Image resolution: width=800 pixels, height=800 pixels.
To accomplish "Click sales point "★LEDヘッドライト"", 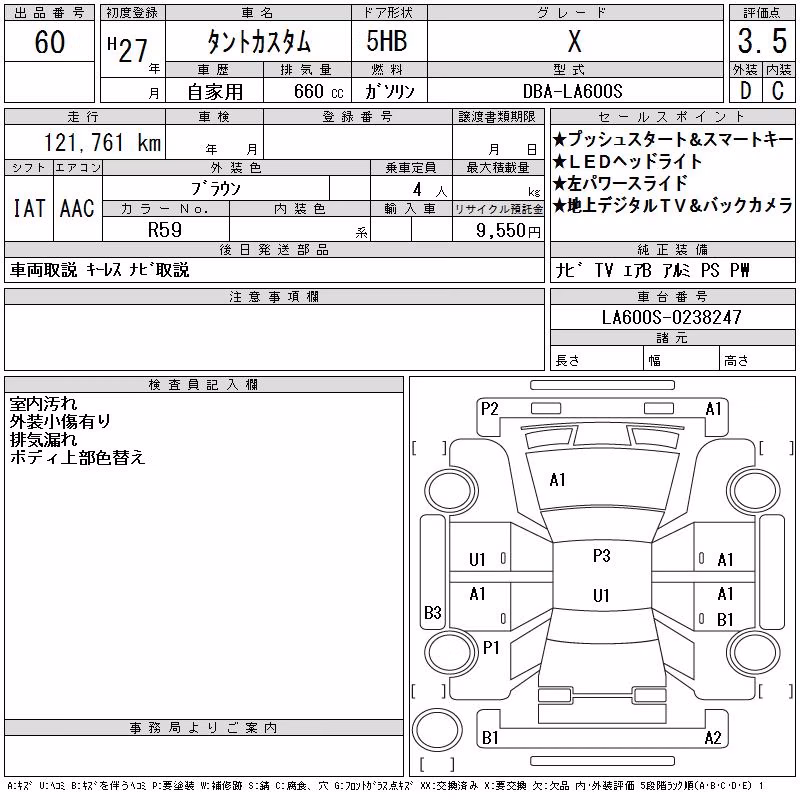I will coord(628,161).
